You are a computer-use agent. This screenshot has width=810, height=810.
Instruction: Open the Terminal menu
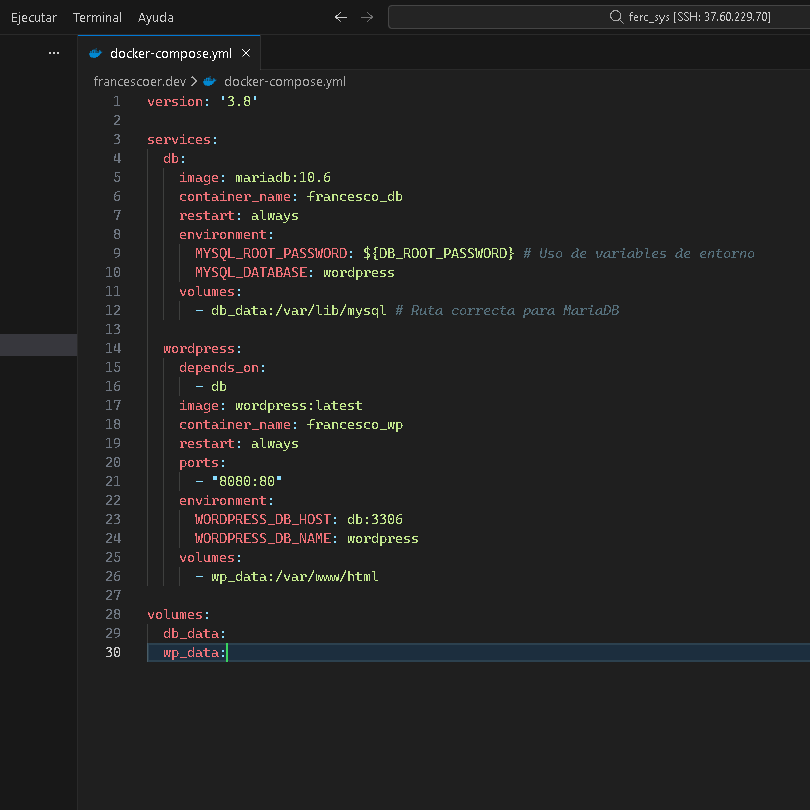pos(97,17)
